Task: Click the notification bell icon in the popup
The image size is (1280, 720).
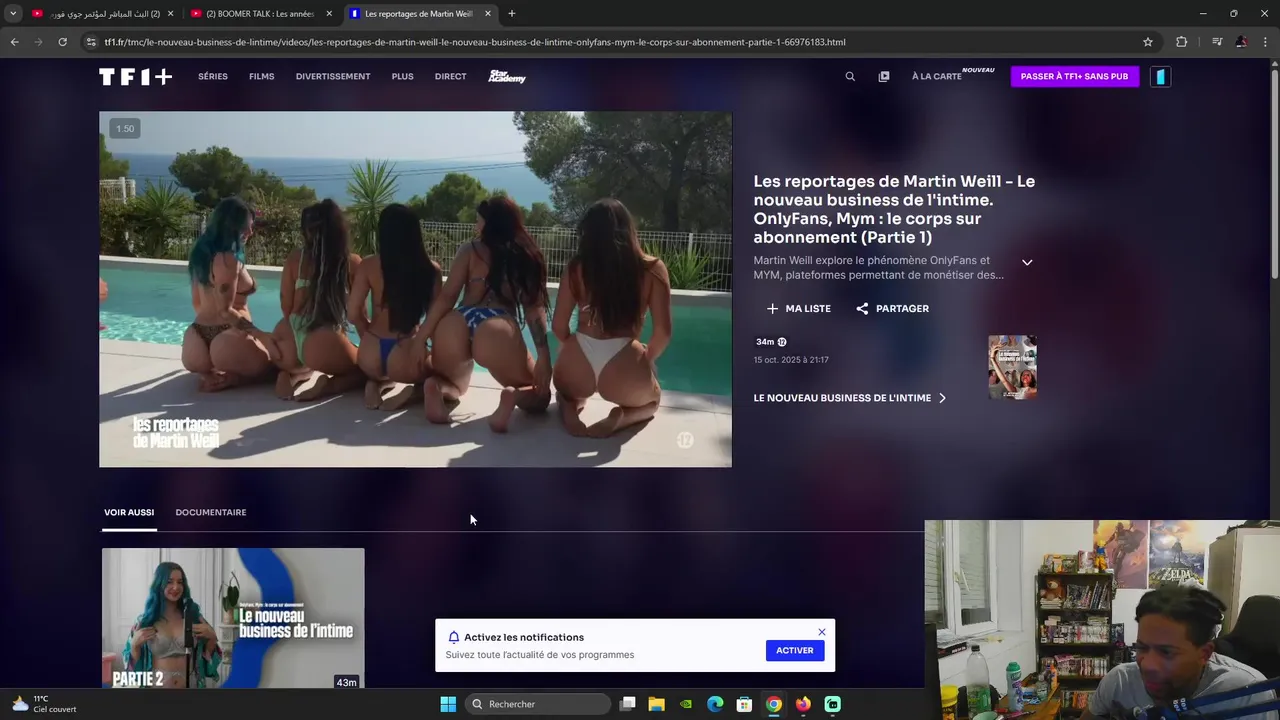Action: tap(454, 637)
